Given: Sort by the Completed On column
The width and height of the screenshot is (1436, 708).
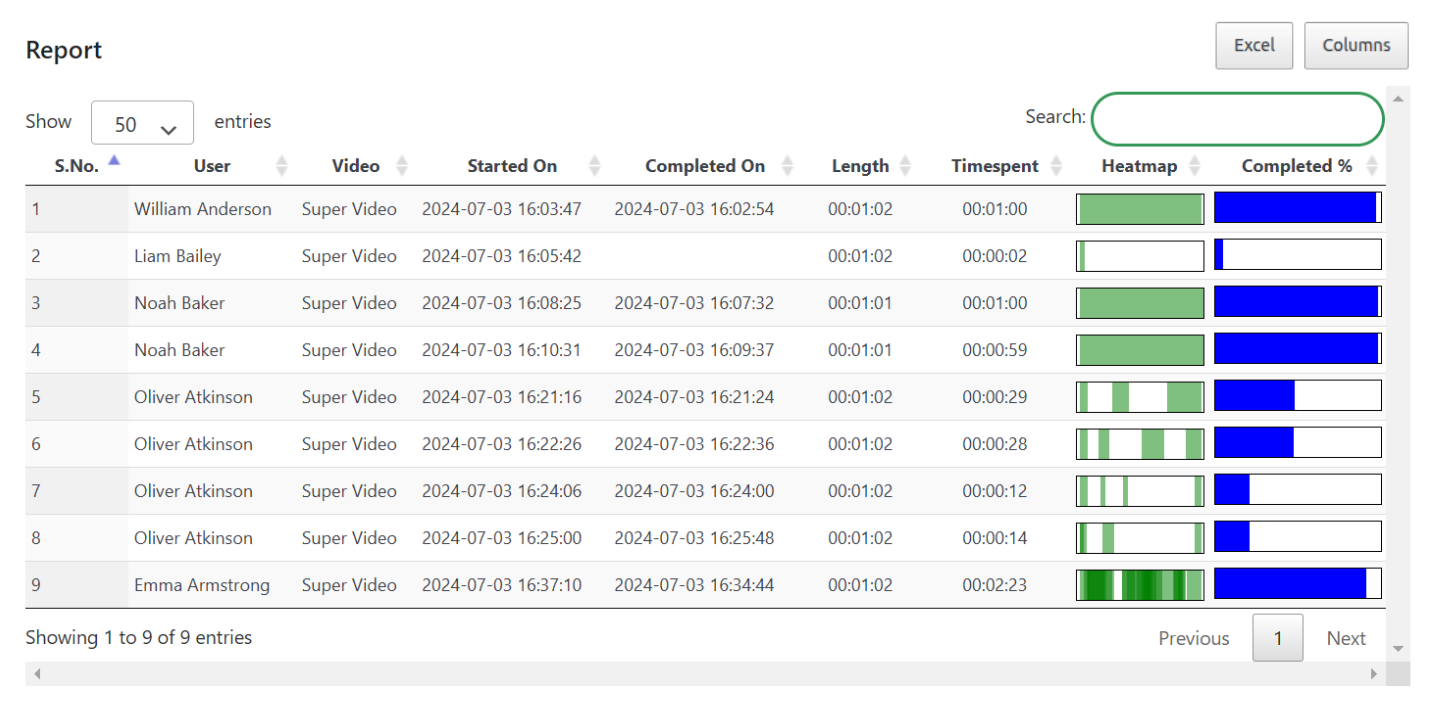Looking at the screenshot, I should pos(705,166).
